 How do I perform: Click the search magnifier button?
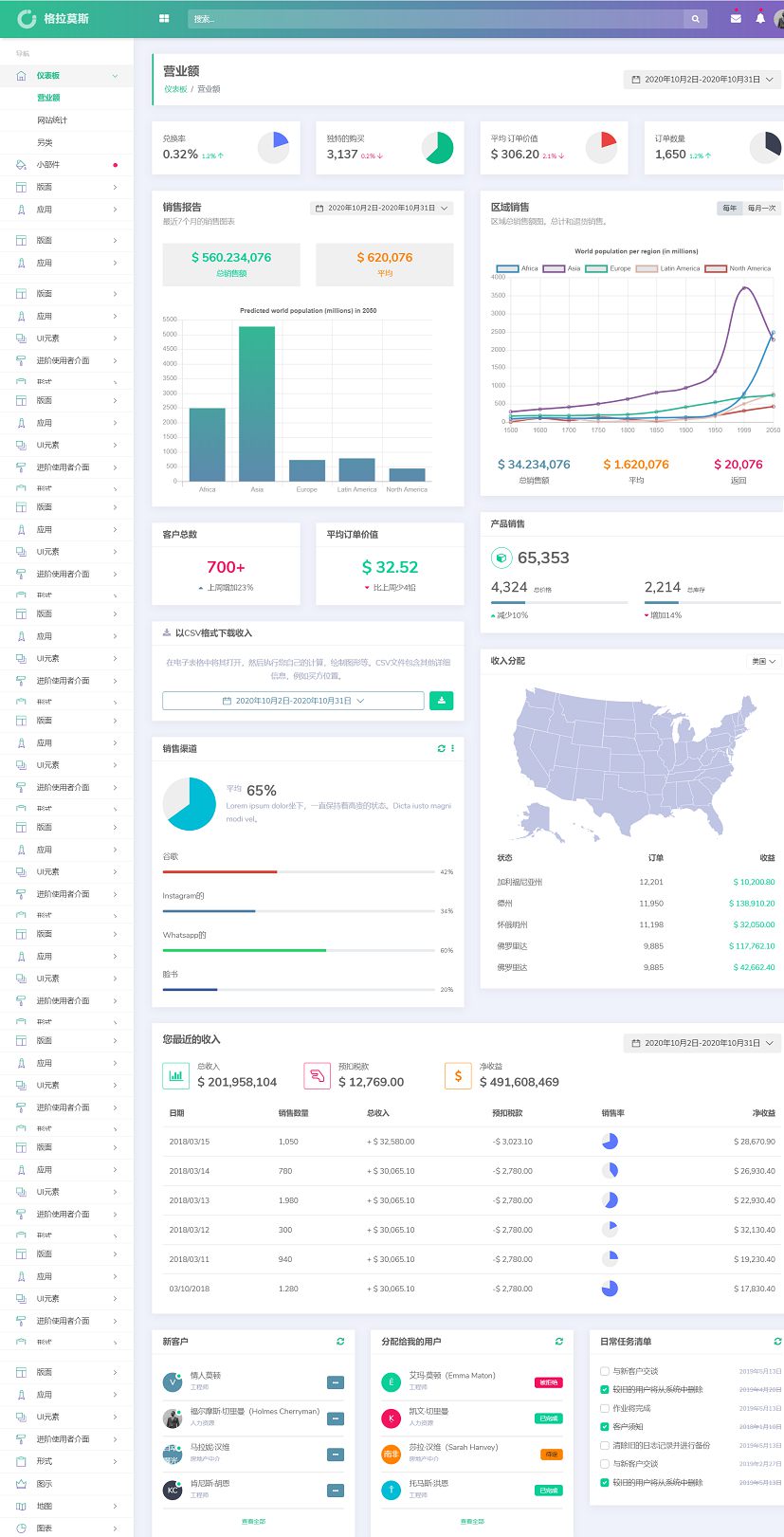click(x=696, y=19)
